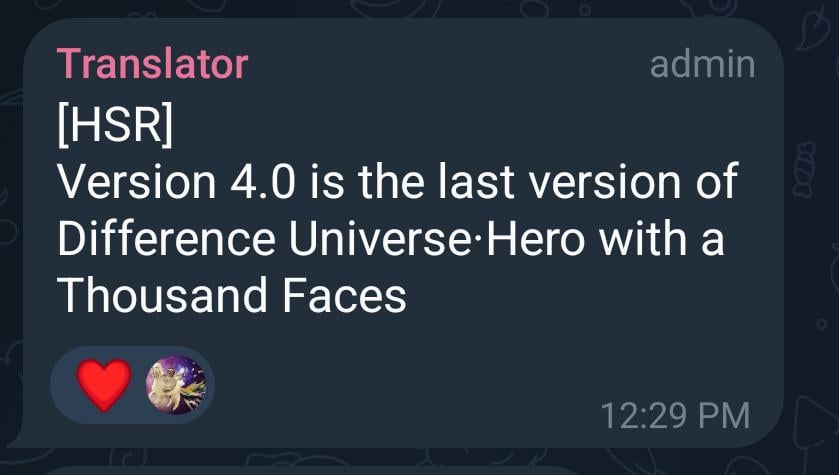Click the word "Thousand" in message
The height and width of the screenshot is (475, 839).
(162, 296)
